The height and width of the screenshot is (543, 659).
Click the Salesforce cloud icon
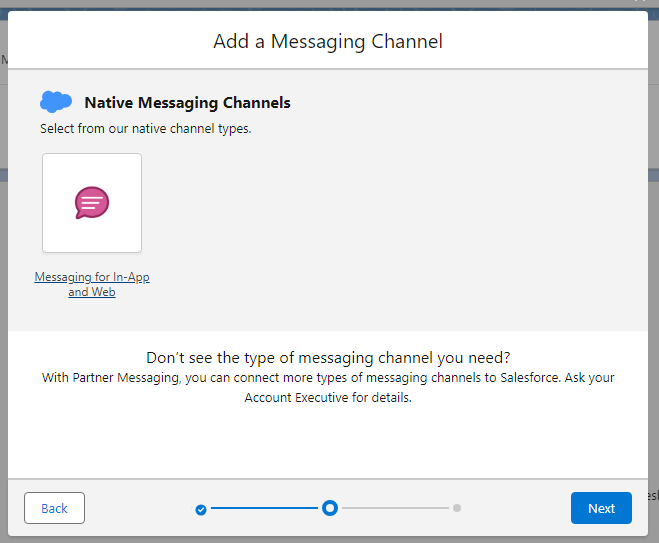(x=55, y=102)
